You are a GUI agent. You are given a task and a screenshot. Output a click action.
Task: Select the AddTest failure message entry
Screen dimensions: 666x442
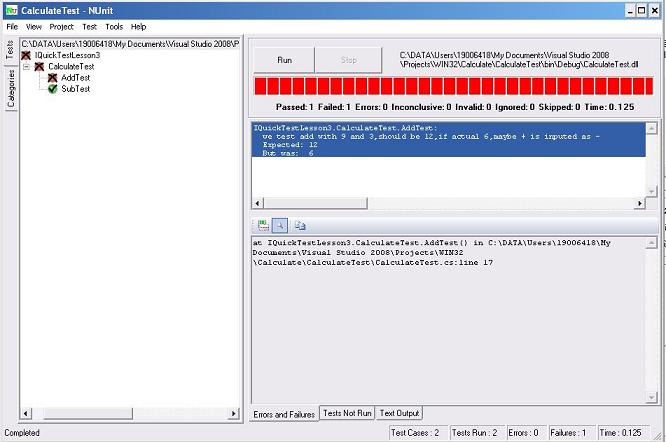(449, 140)
